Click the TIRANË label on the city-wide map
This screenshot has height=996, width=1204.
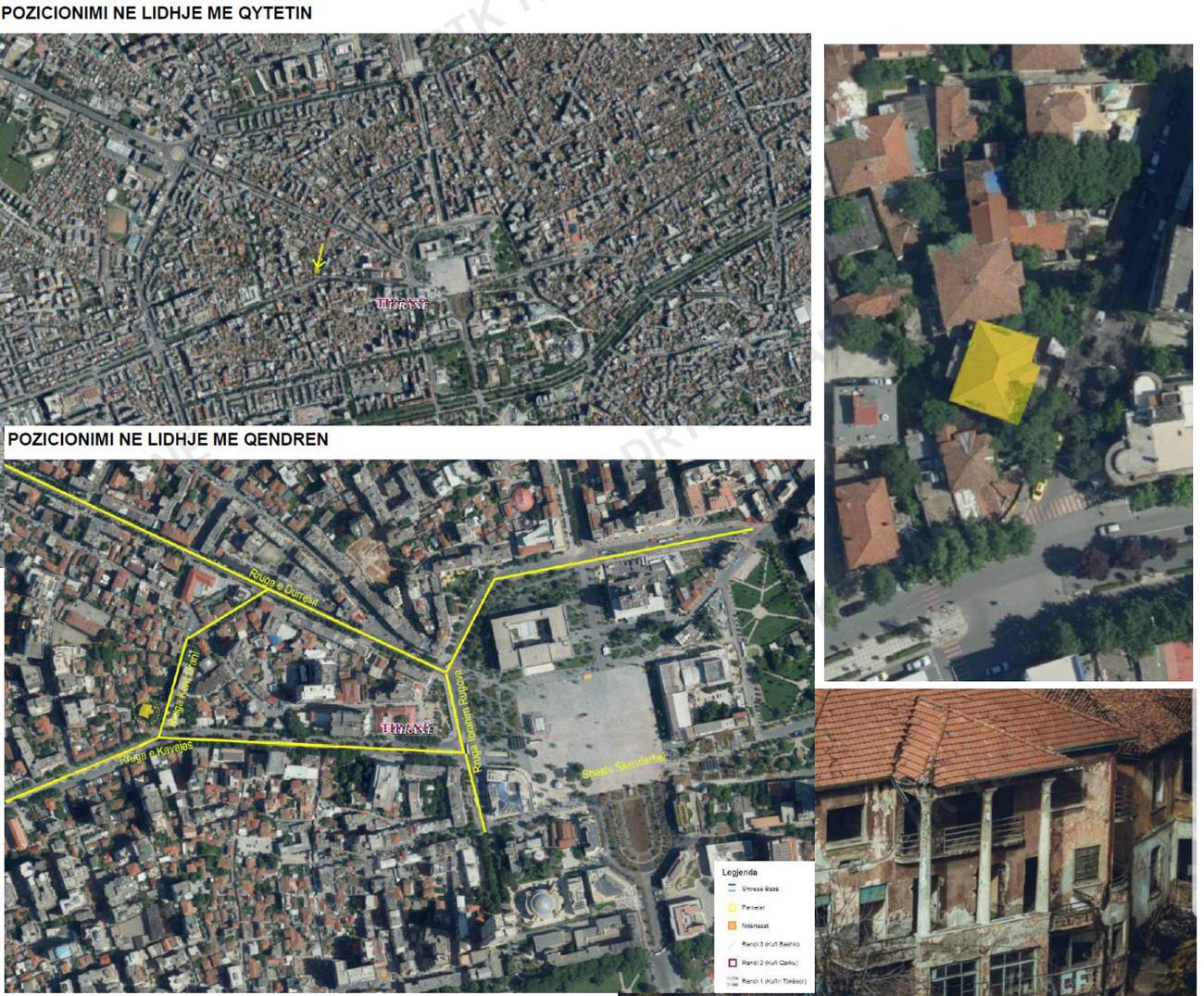tap(401, 303)
